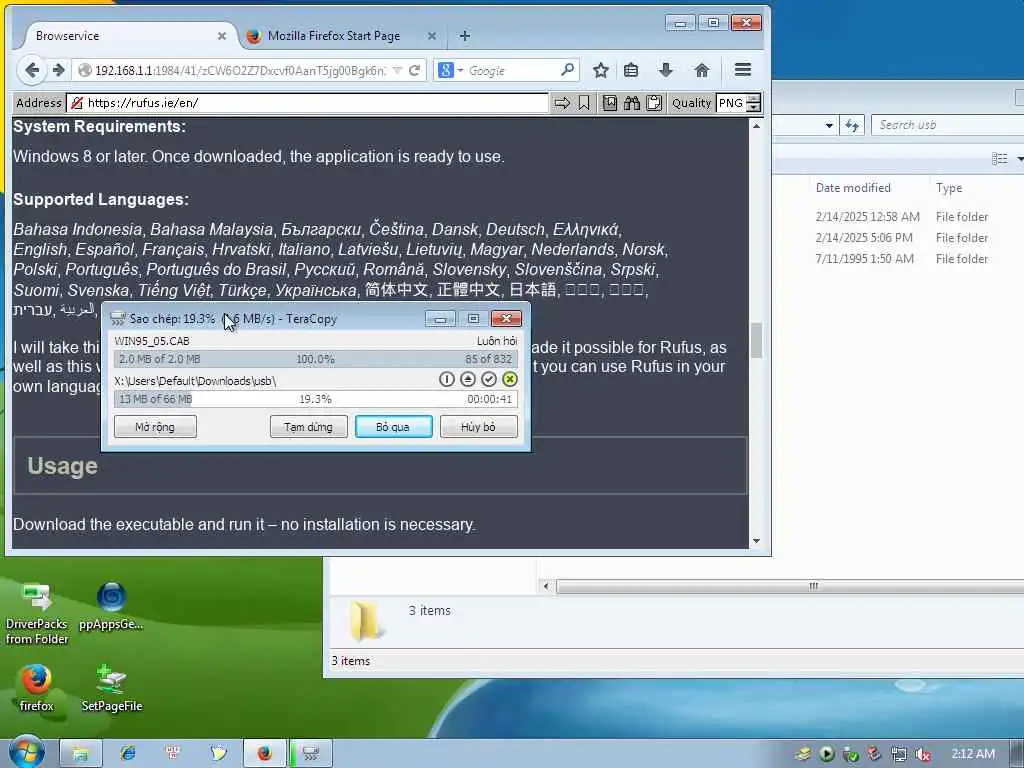The height and width of the screenshot is (768, 1024).
Task: Open Firefox from the taskbar
Action: (x=264, y=754)
